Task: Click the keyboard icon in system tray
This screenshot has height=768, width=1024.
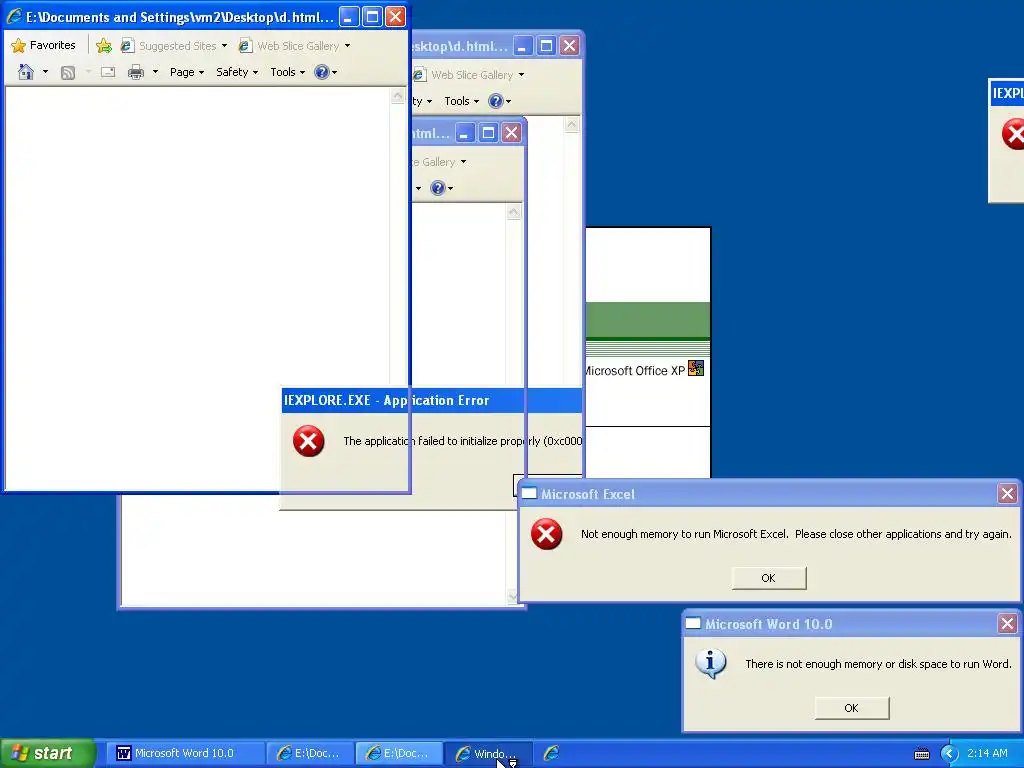Action: coord(921,754)
